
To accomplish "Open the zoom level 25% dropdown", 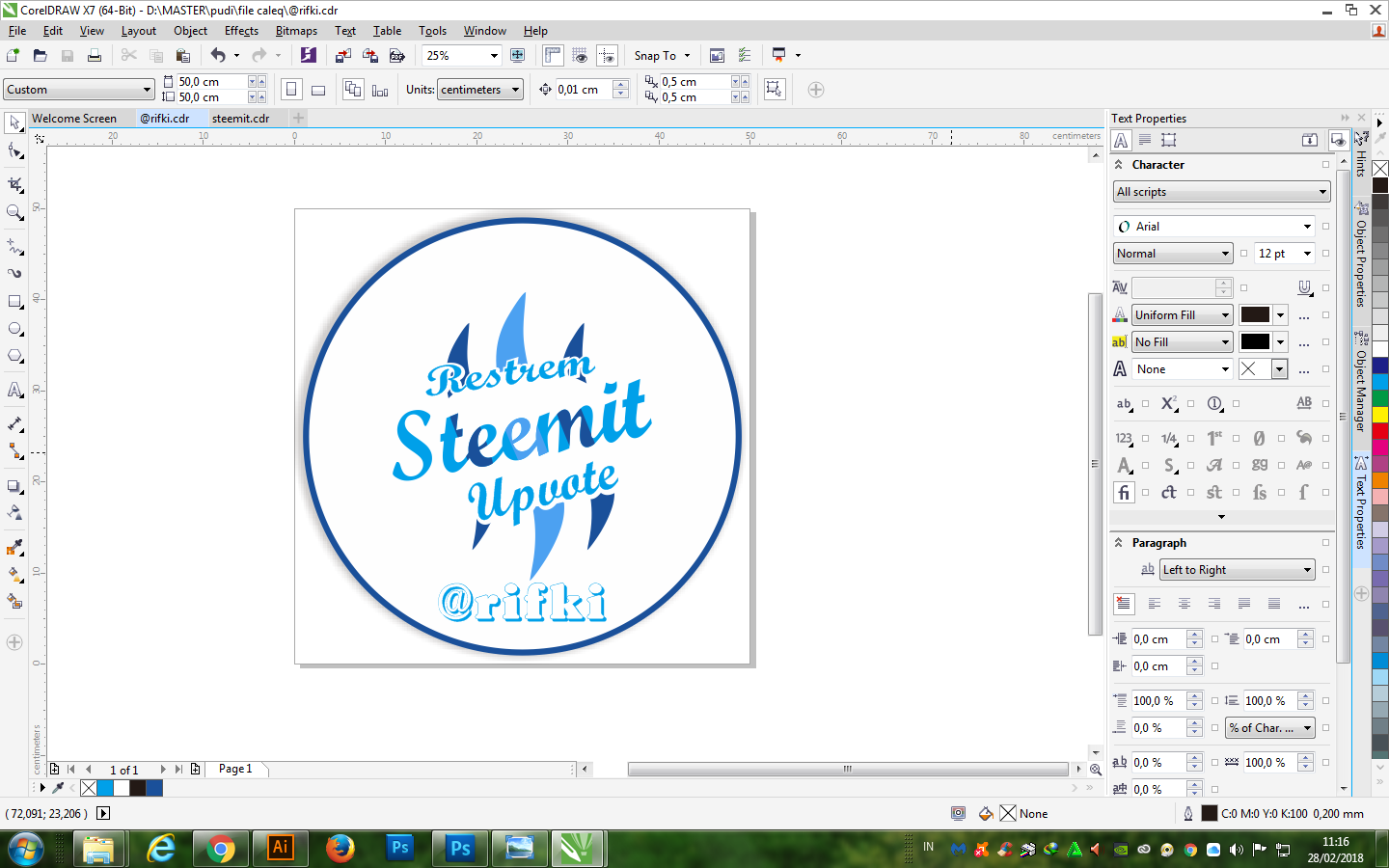I will pyautogui.click(x=494, y=55).
